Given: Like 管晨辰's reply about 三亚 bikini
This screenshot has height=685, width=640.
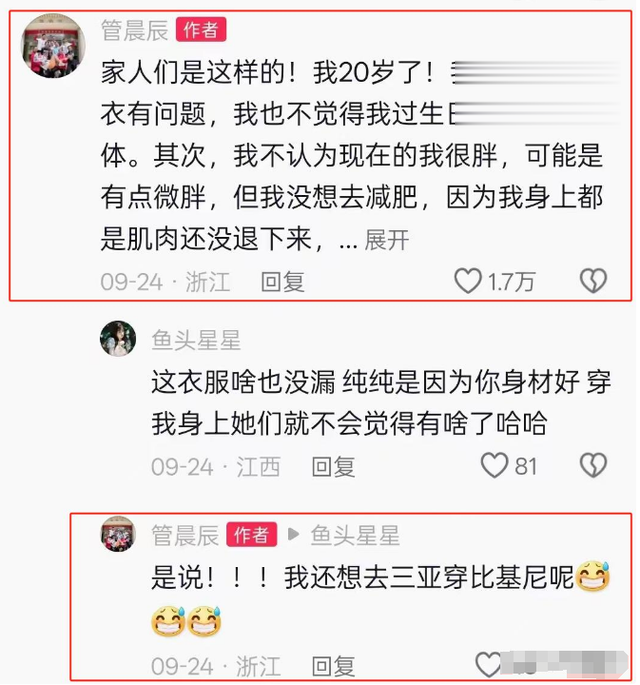Looking at the screenshot, I should 488,665.
